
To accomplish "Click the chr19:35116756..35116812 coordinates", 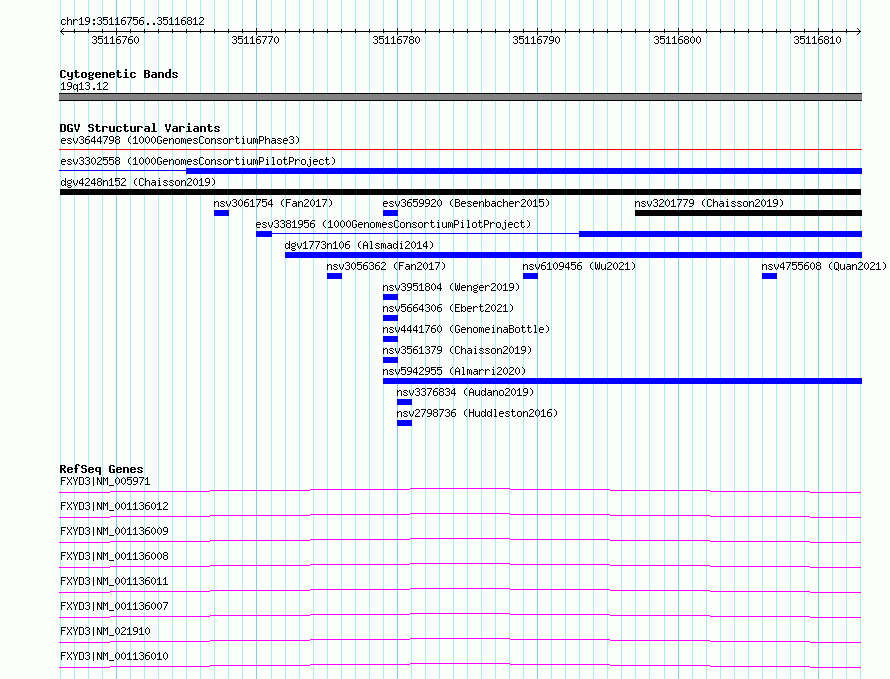I will [x=132, y=22].
